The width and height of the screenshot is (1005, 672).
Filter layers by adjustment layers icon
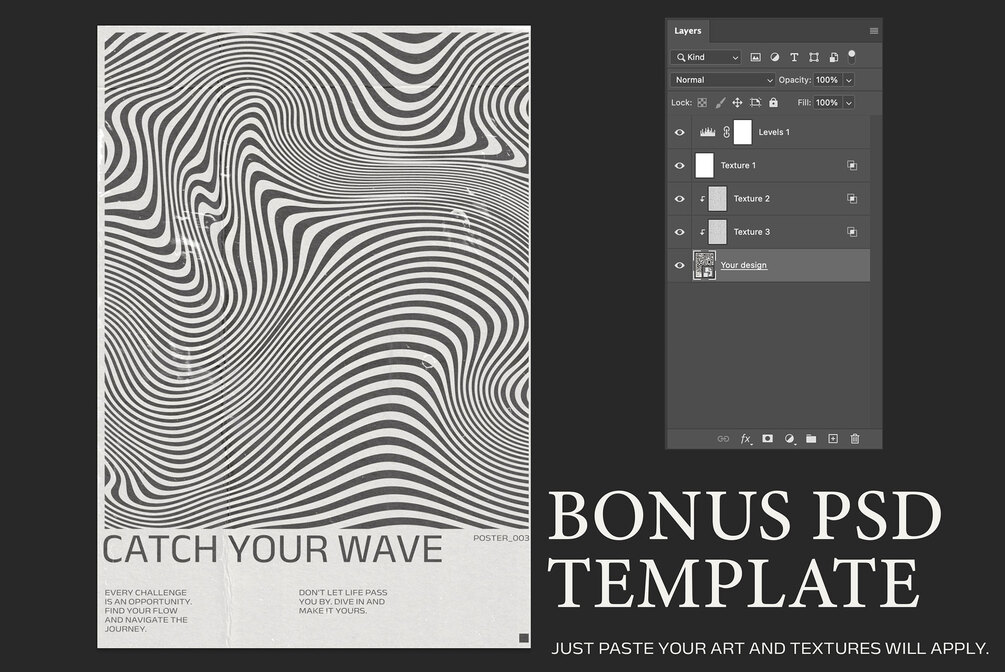pyautogui.click(x=775, y=57)
